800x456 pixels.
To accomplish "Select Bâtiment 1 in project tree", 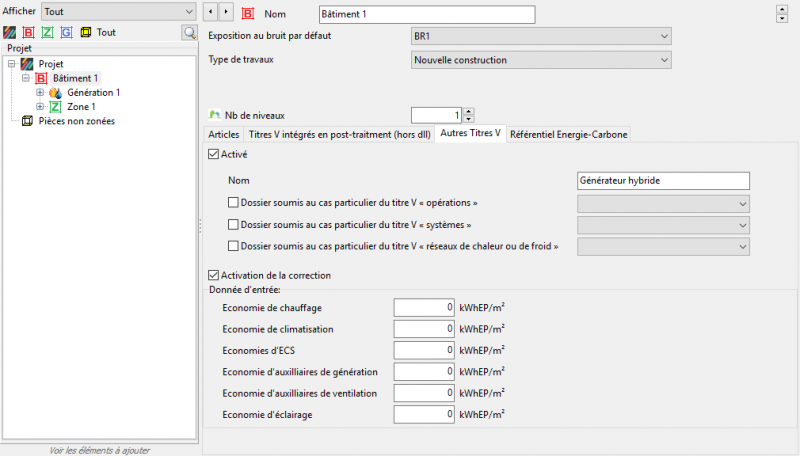I will (76, 78).
